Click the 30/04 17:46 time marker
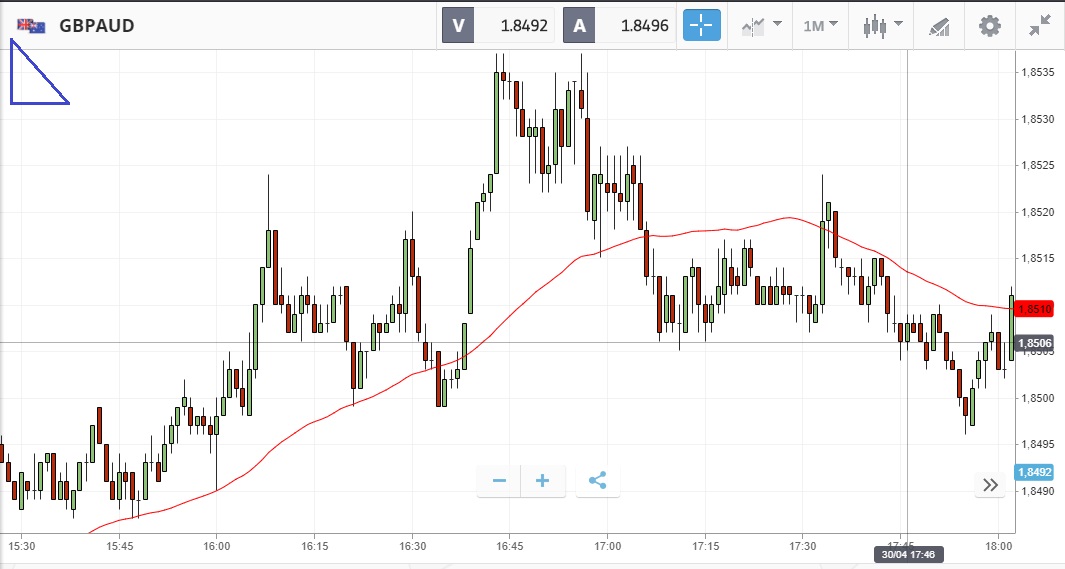The height and width of the screenshot is (569, 1065). [908, 553]
